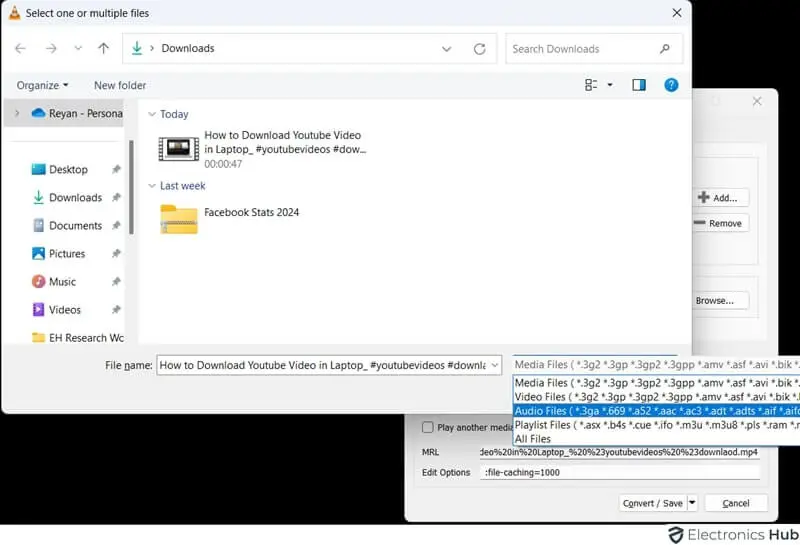Choose Media Files filter option
The height and width of the screenshot is (545, 800).
656,383
